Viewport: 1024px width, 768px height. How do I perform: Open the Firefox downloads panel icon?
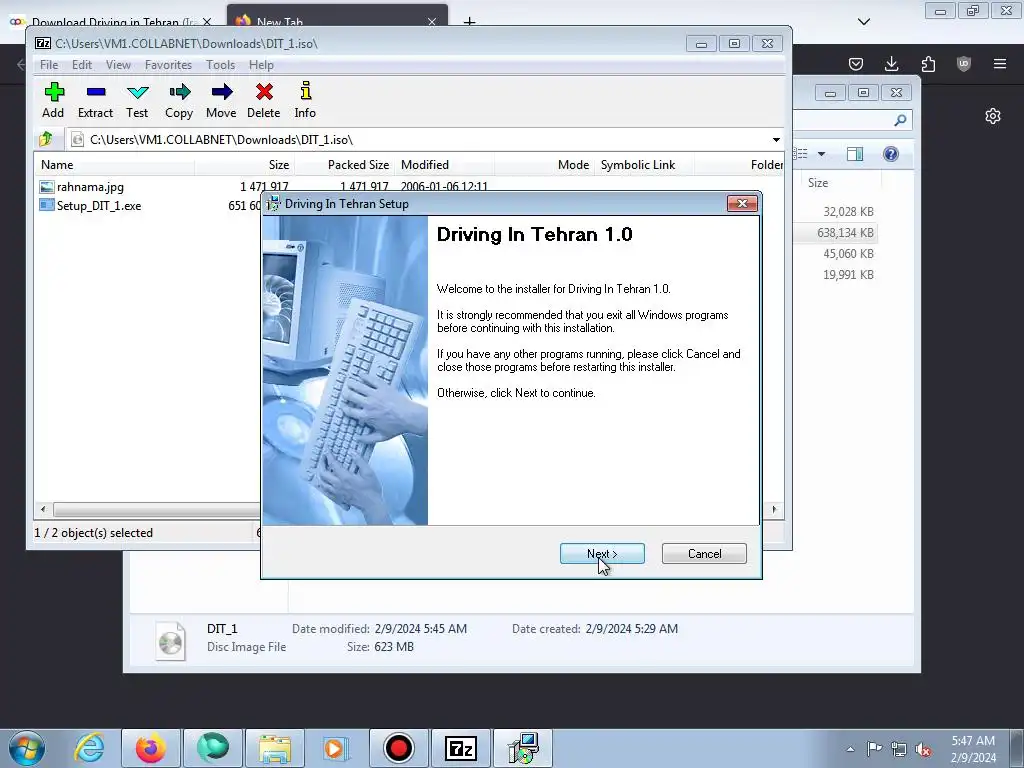tap(891, 64)
